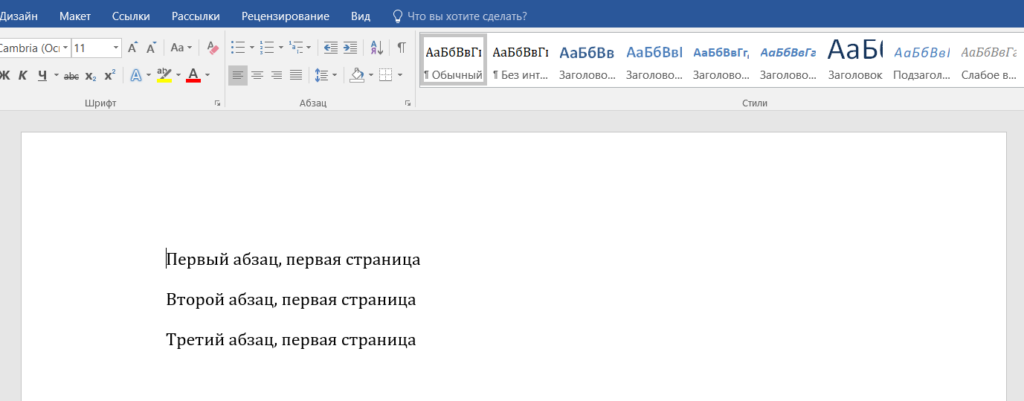This screenshot has width=1024, height=401.
Task: Expand underline style dropdown arrow
Action: tap(56, 76)
